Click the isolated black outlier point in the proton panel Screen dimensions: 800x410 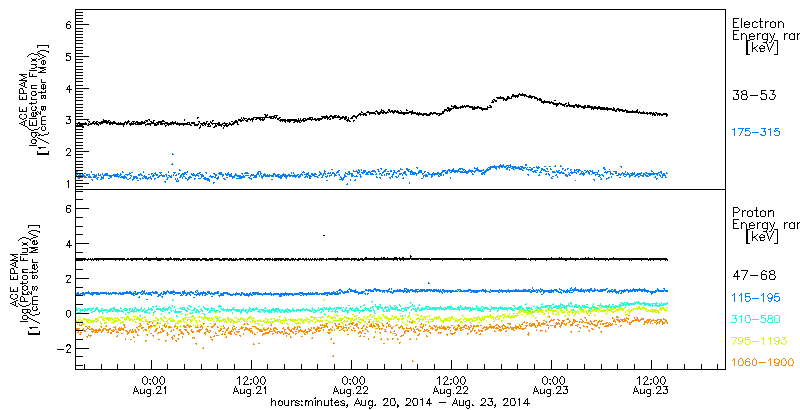(x=323, y=235)
